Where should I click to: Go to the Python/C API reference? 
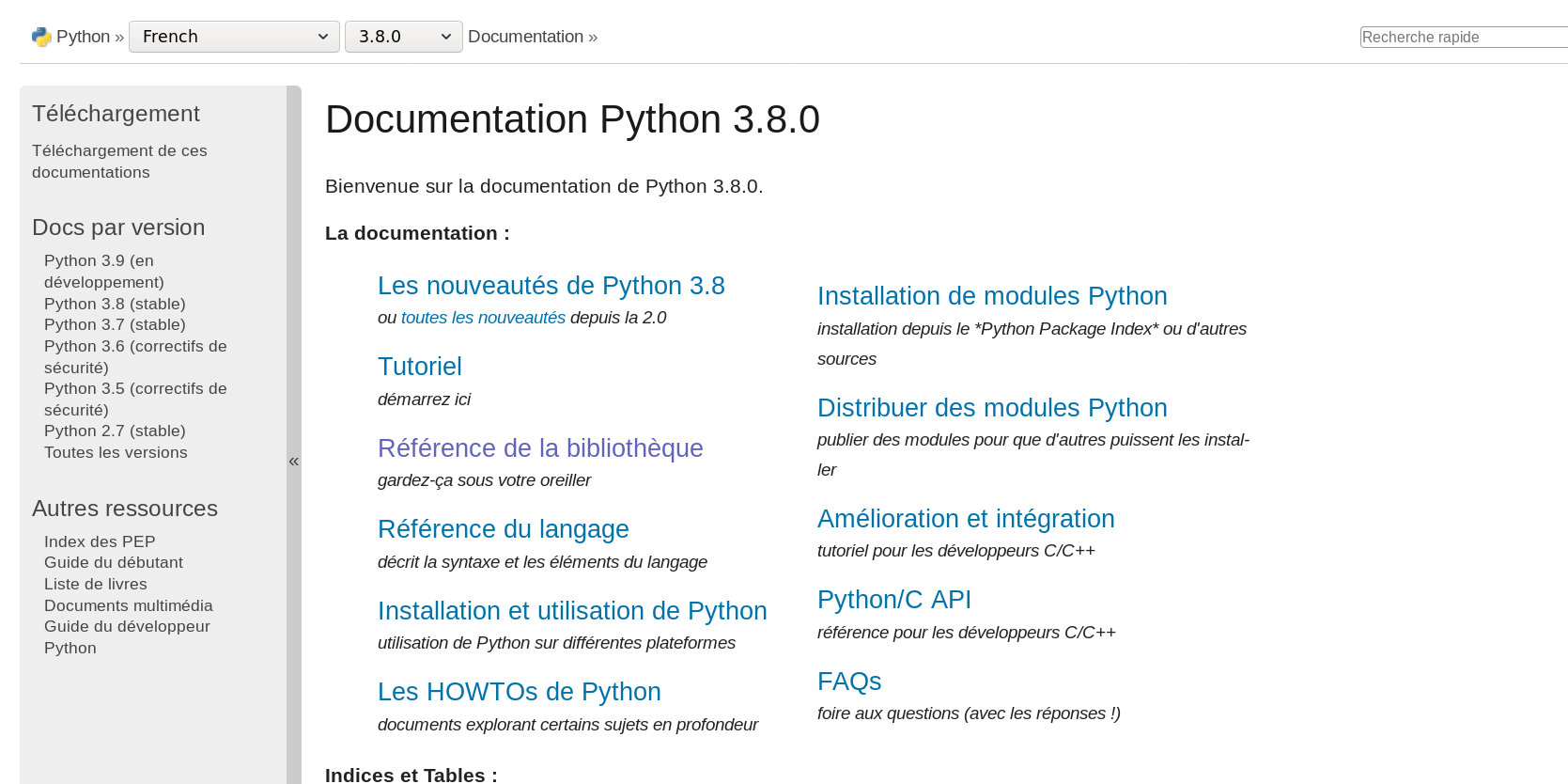coord(893,600)
